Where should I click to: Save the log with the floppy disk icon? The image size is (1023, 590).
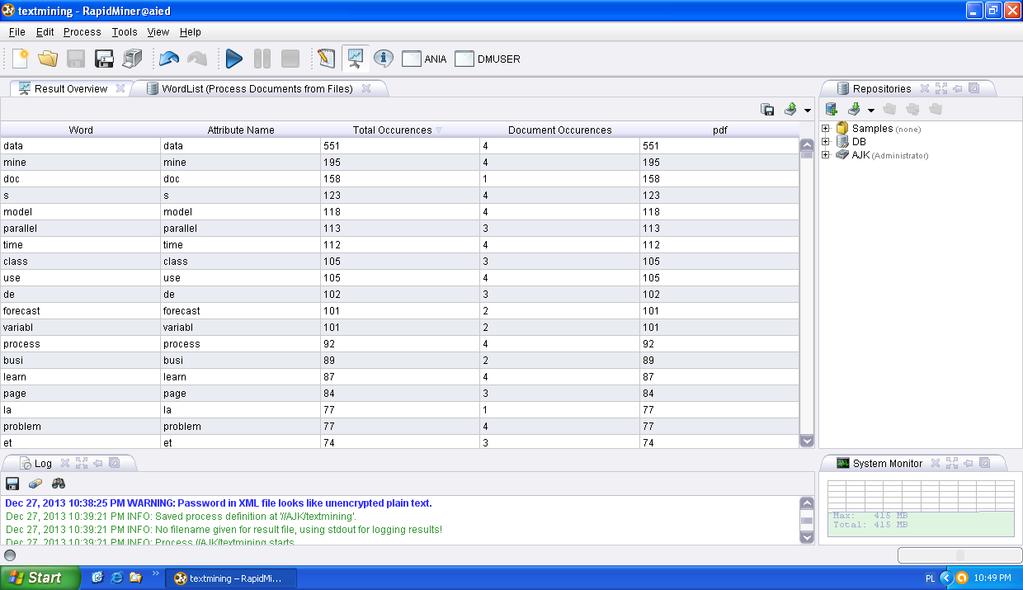(x=12, y=484)
